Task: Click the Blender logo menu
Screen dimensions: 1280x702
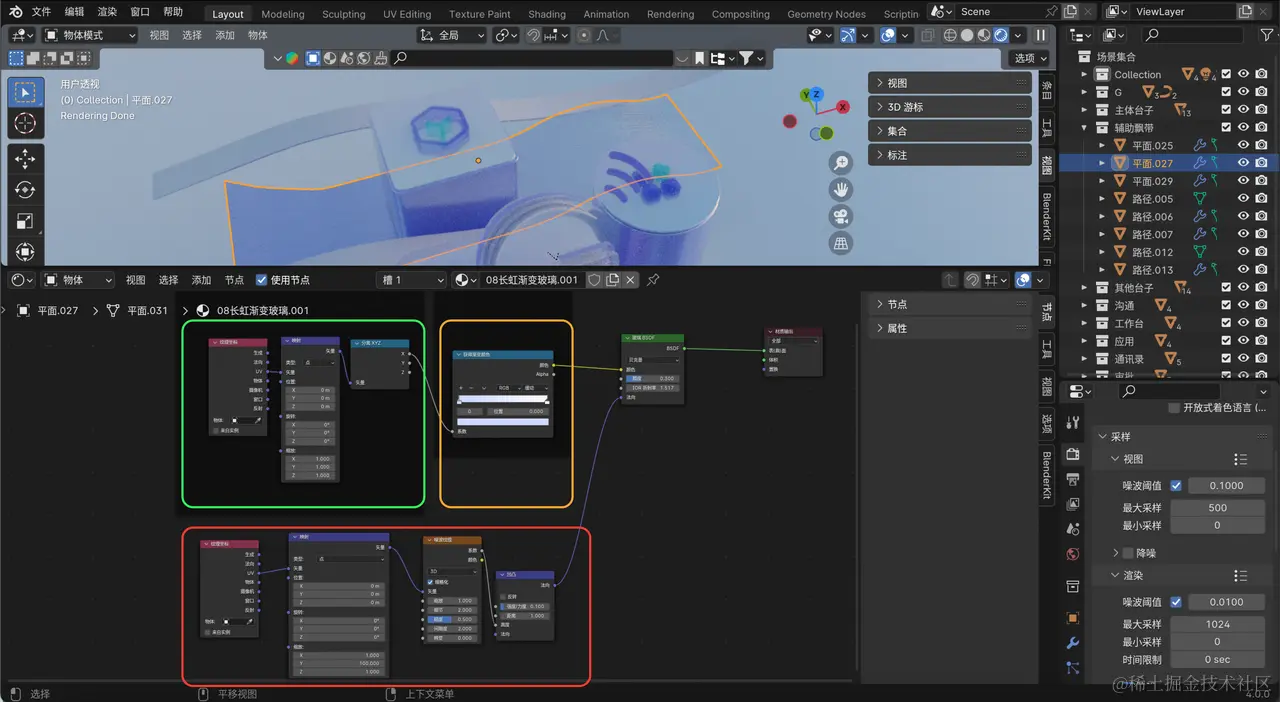Action: (x=16, y=12)
